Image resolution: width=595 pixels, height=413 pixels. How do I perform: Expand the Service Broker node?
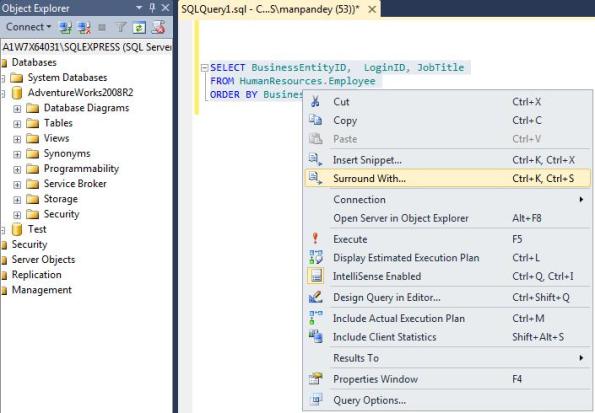coord(17,185)
